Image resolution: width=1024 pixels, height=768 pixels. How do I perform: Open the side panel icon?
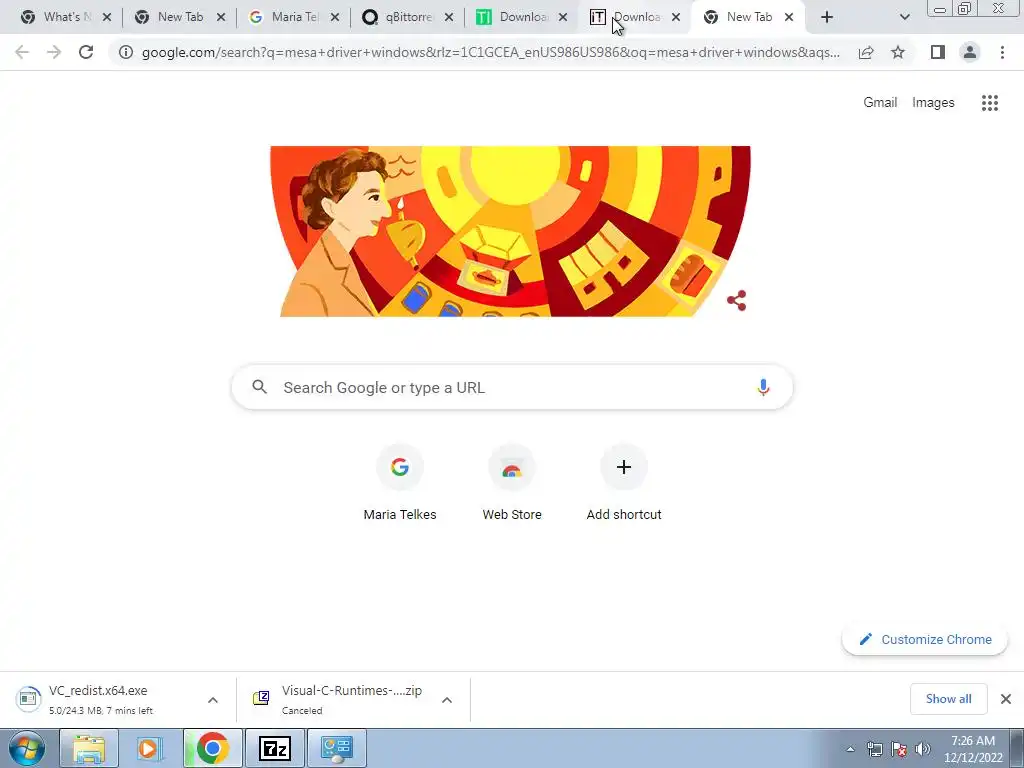point(938,52)
